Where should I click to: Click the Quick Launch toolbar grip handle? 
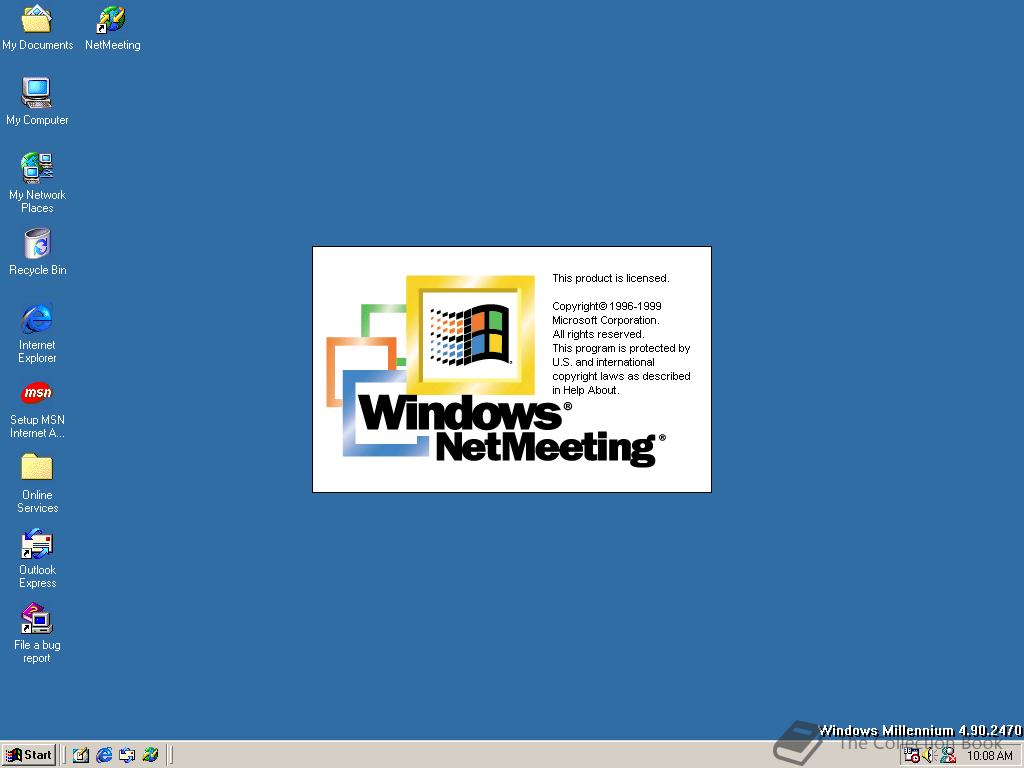(64, 755)
